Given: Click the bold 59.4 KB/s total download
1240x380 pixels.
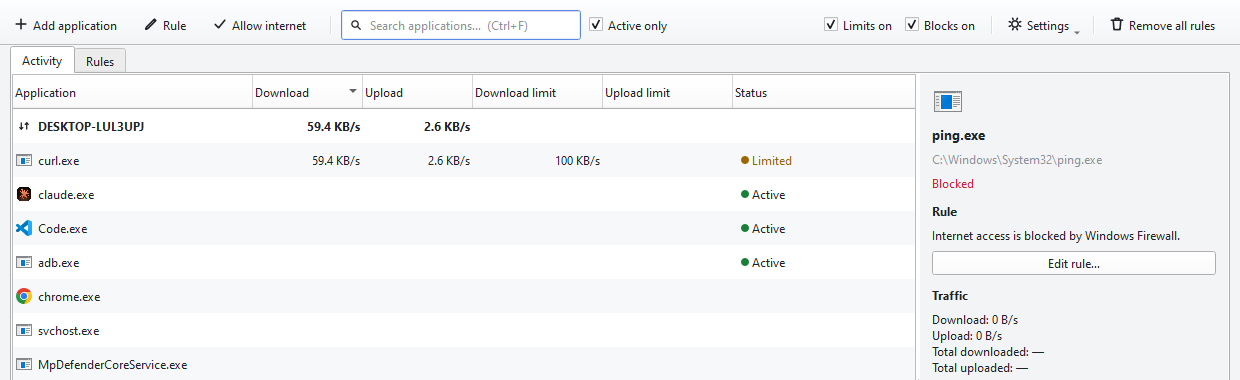Looking at the screenshot, I should [x=334, y=127].
